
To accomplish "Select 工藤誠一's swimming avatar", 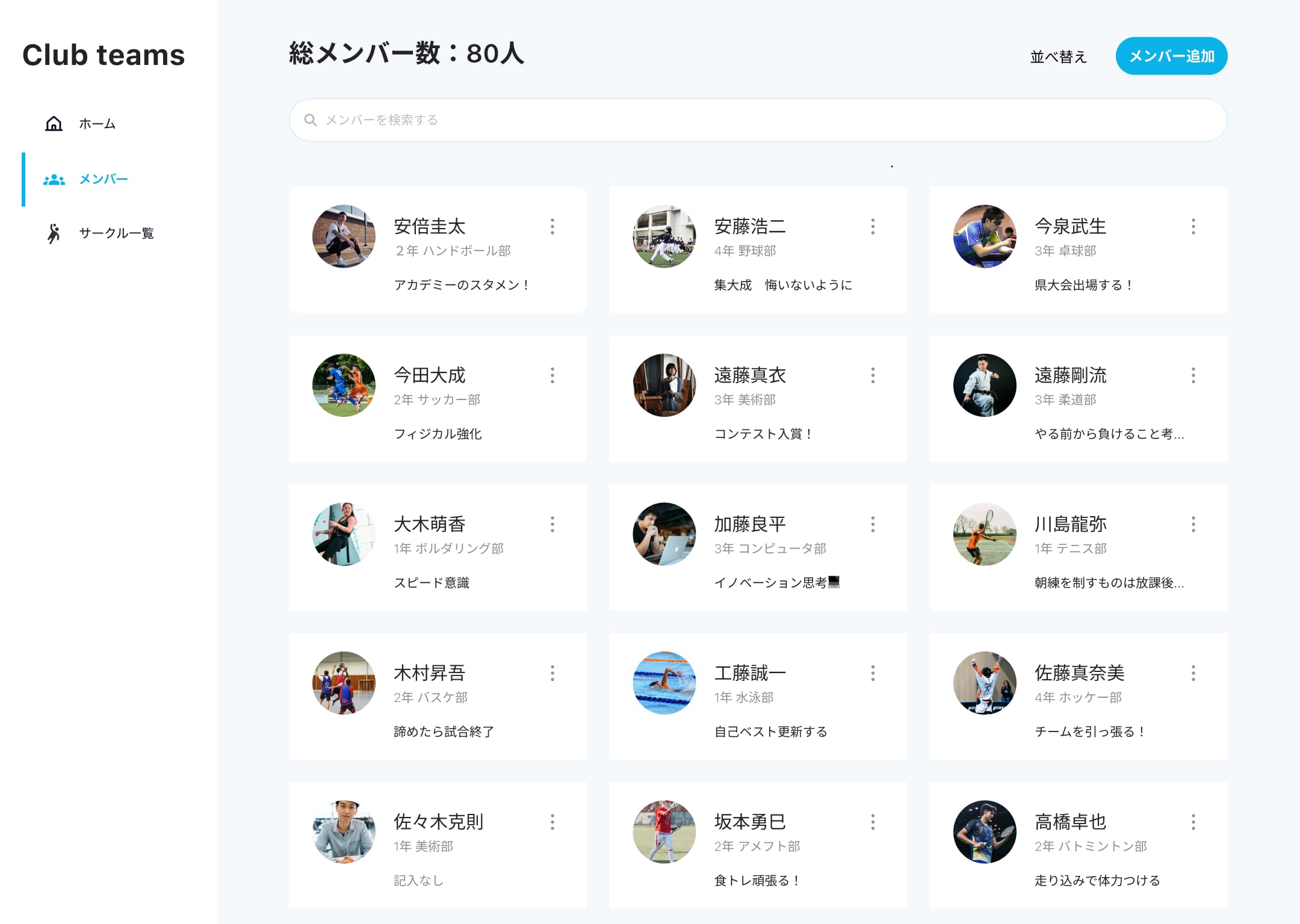I will pos(664,683).
